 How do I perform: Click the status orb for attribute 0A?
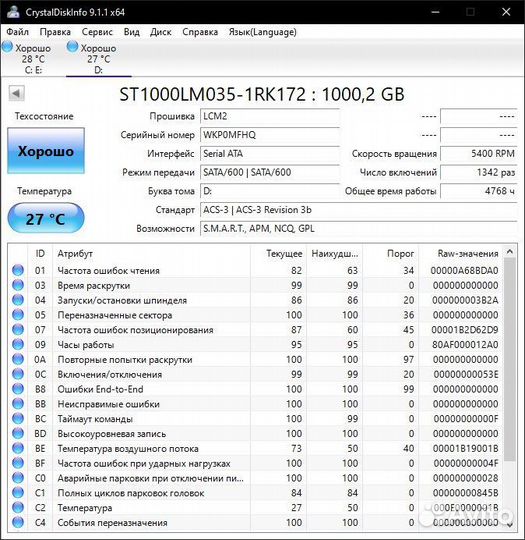point(18,359)
